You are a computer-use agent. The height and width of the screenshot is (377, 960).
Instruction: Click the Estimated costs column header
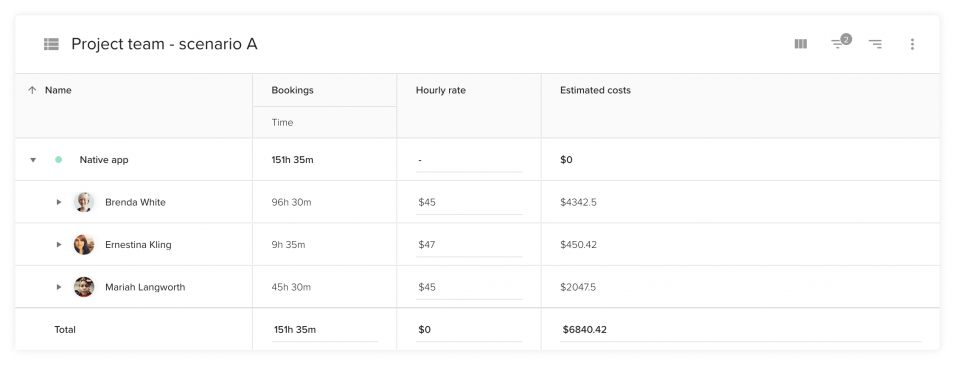(x=595, y=90)
